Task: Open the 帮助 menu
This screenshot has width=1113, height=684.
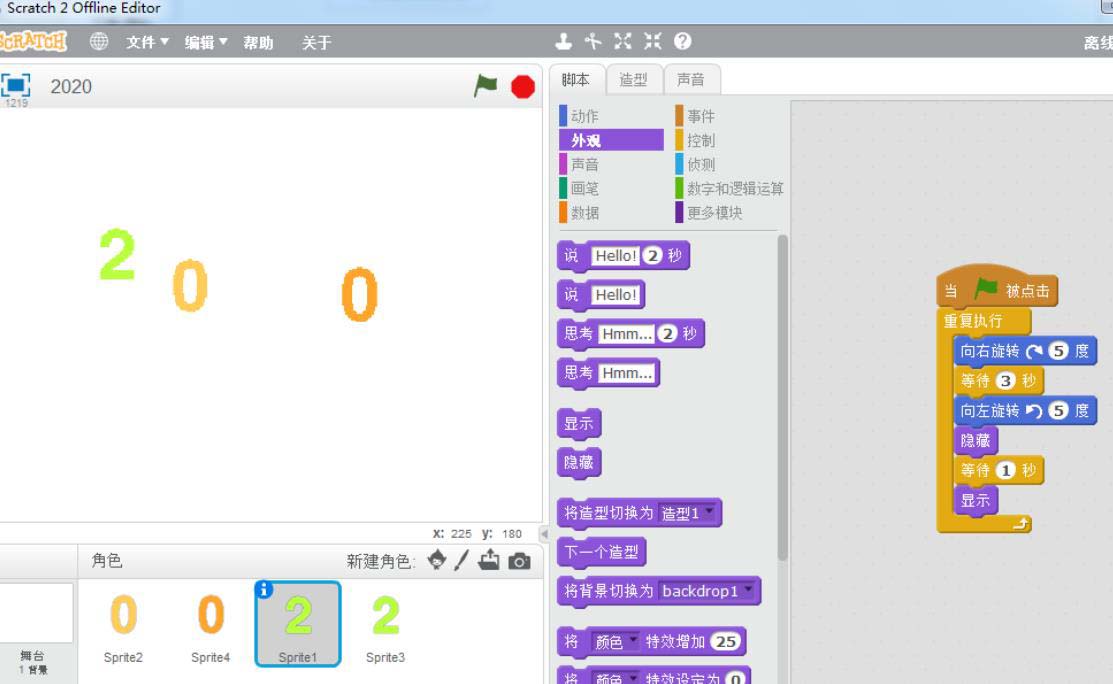Action: pos(258,43)
